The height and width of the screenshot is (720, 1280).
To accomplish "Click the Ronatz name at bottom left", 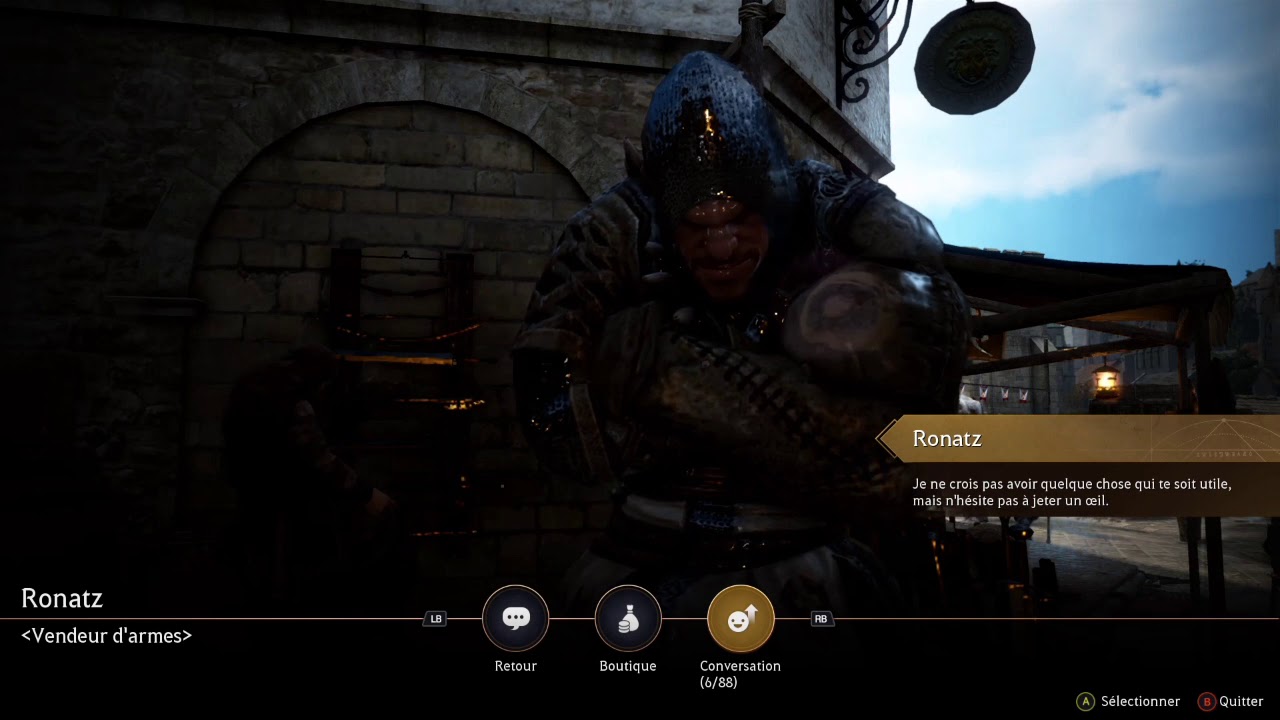I will click(62, 598).
